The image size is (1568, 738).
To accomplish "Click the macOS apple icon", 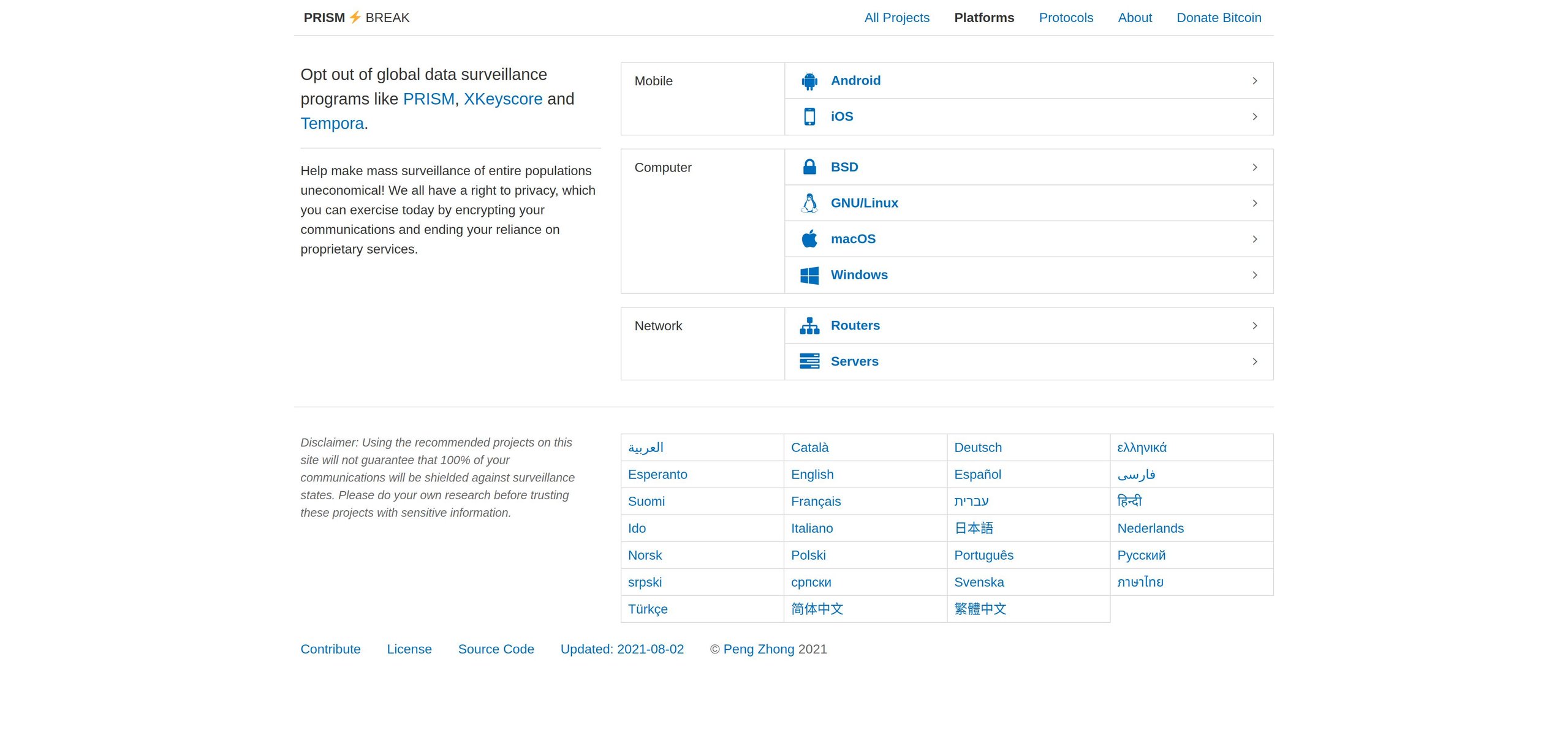I will click(x=809, y=239).
